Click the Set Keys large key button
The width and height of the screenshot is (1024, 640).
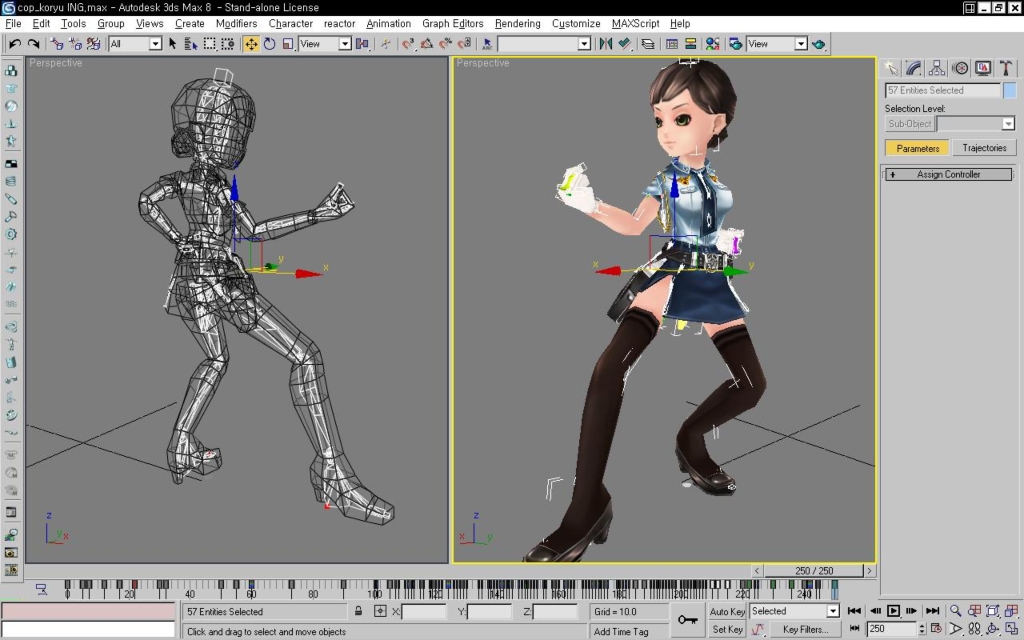pos(688,620)
